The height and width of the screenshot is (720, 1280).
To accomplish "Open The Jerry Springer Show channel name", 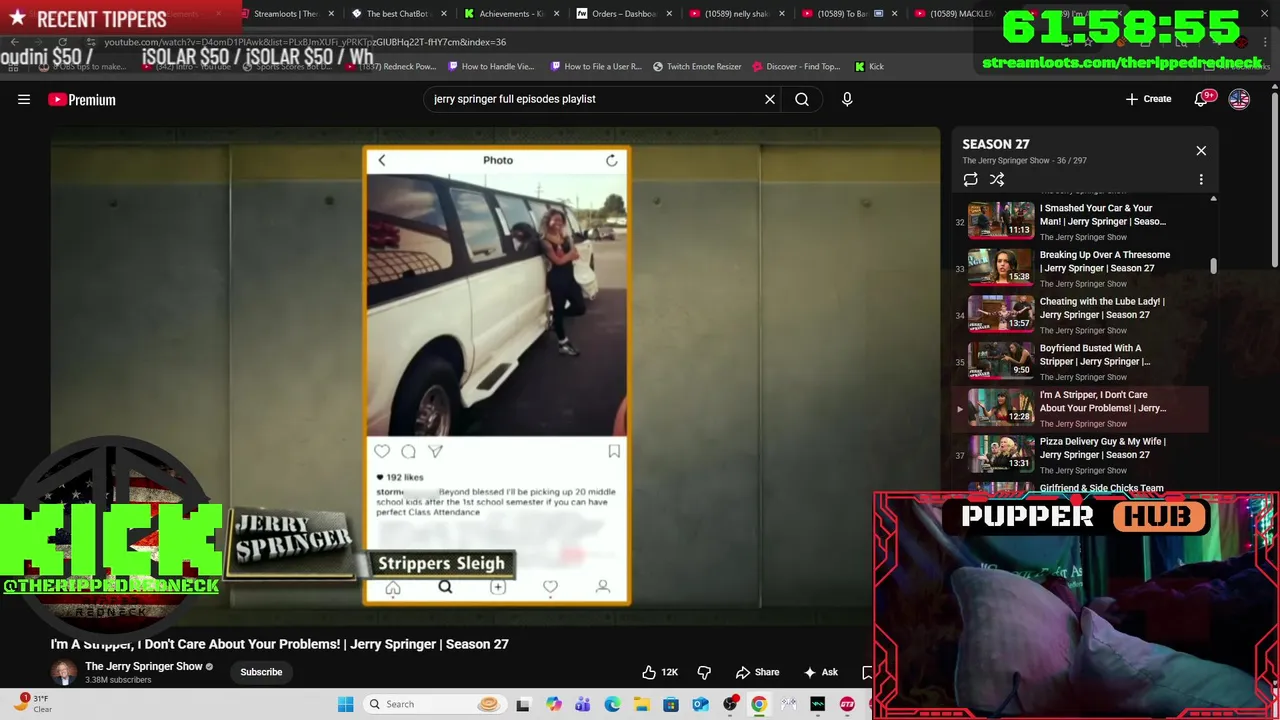I will pos(144,666).
